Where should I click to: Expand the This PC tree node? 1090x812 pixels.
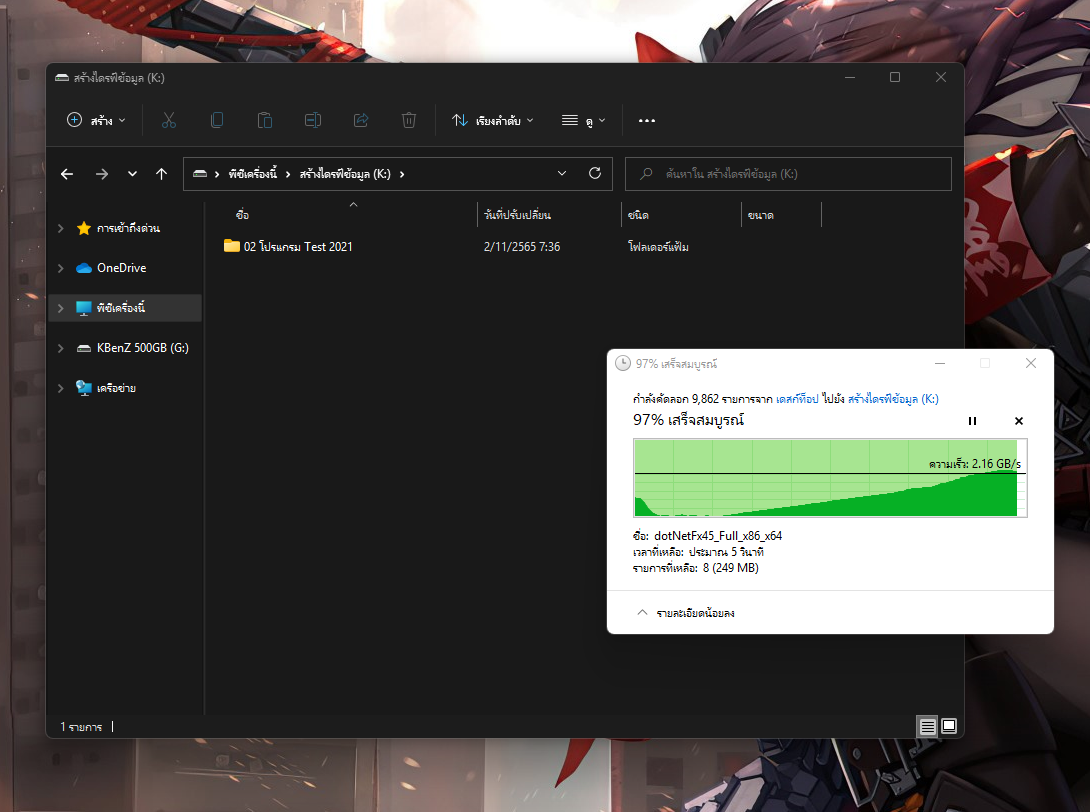pos(60,308)
